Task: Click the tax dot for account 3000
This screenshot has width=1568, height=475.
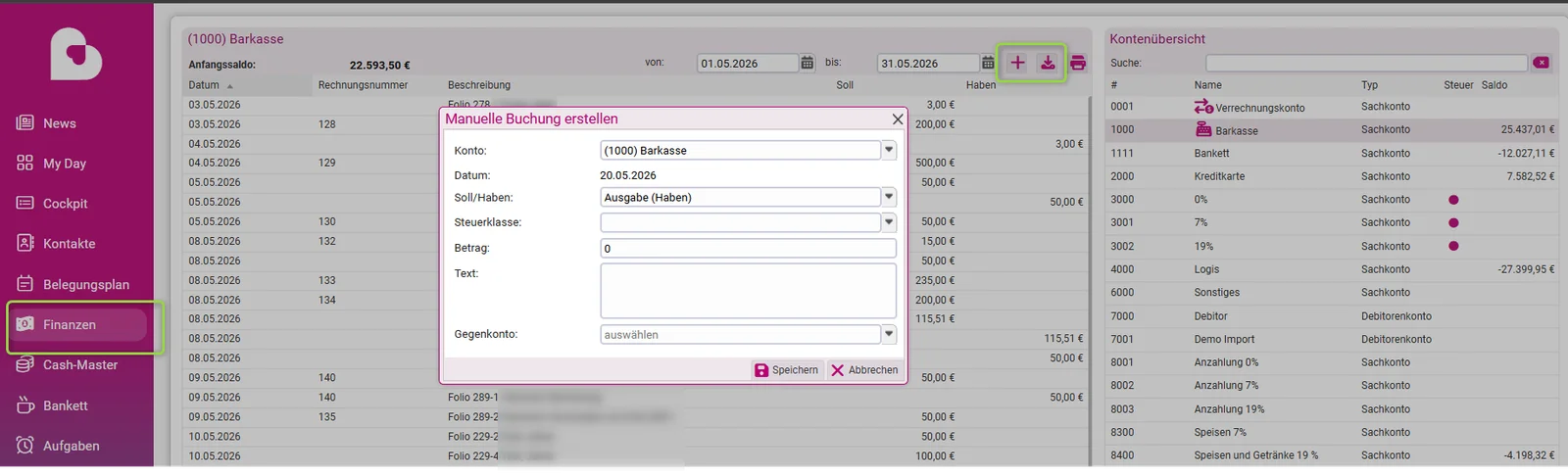Action: 1453,200
